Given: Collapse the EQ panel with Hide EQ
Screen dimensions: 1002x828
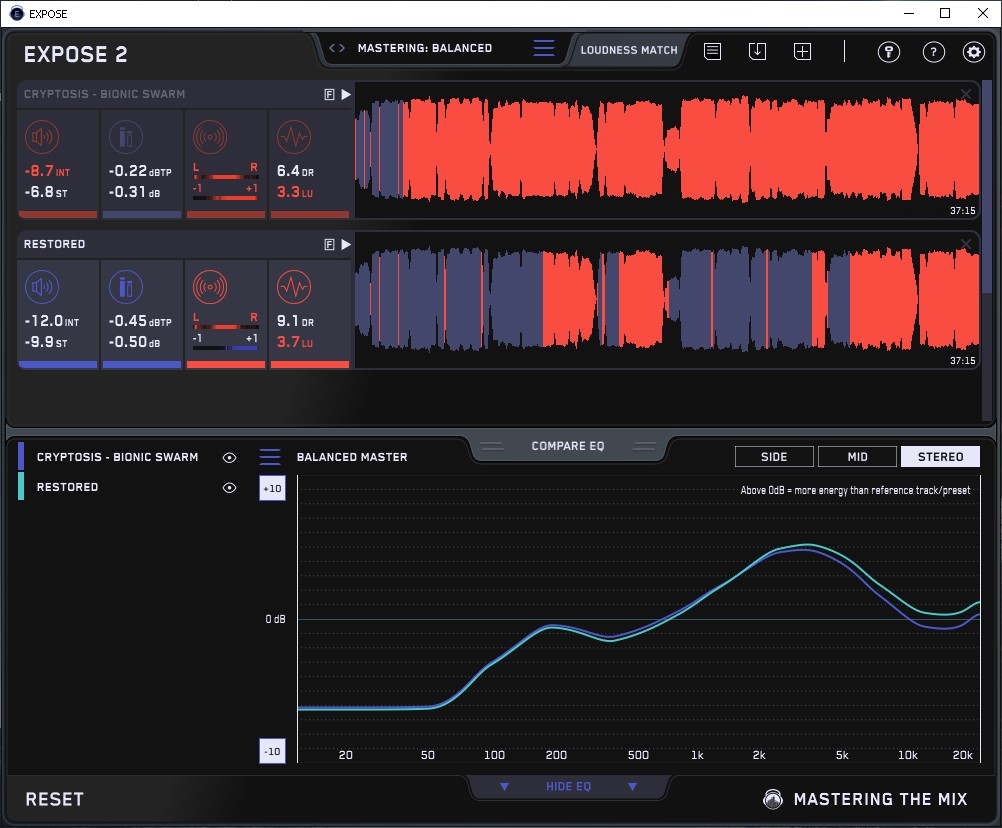Looking at the screenshot, I should point(568,787).
